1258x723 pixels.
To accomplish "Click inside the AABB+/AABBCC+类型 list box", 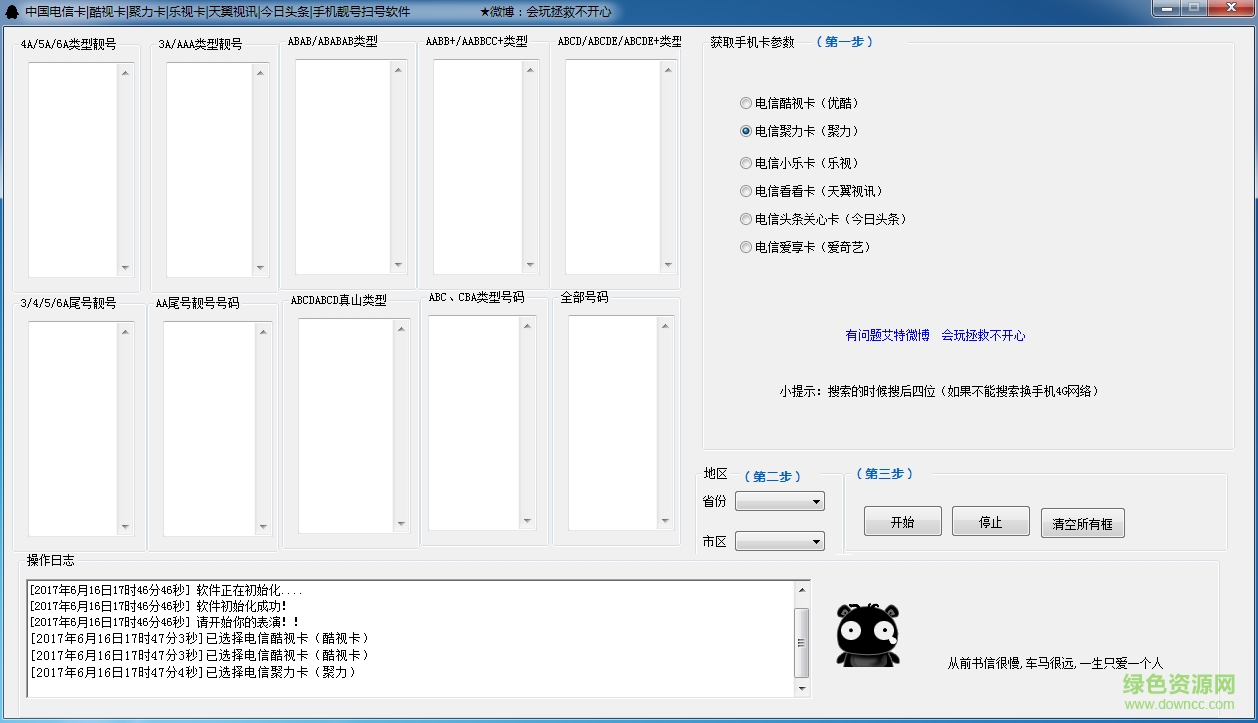I will tap(475, 165).
